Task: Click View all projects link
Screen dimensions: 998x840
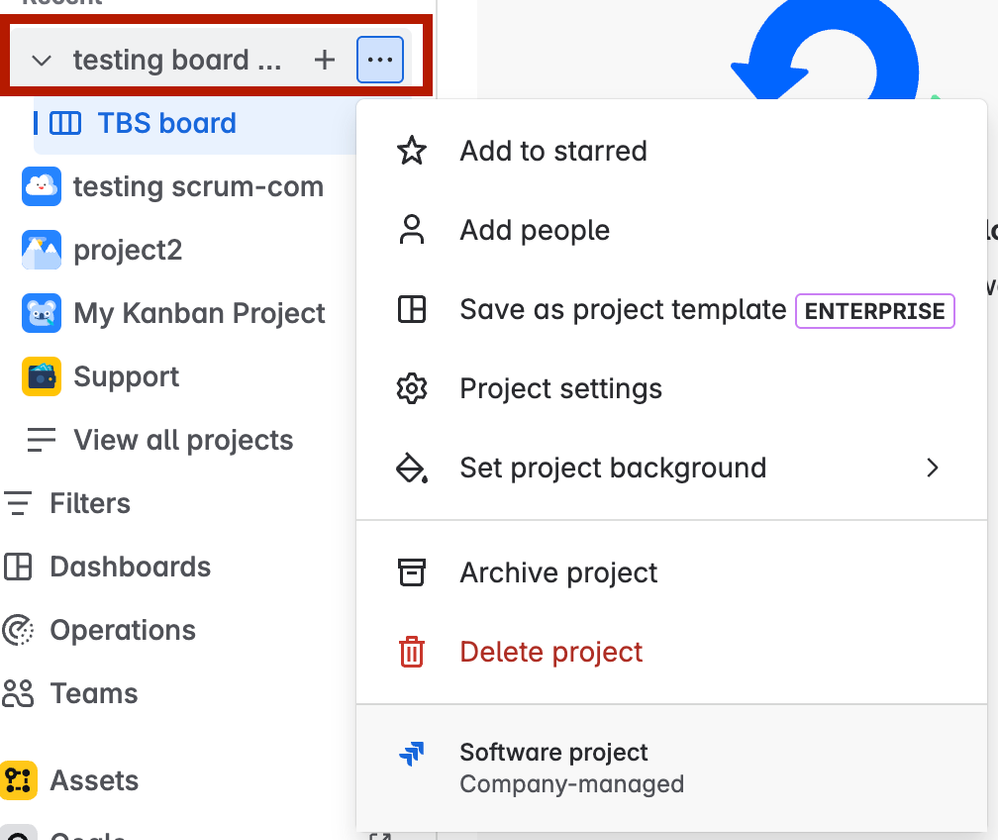Action: click(183, 440)
